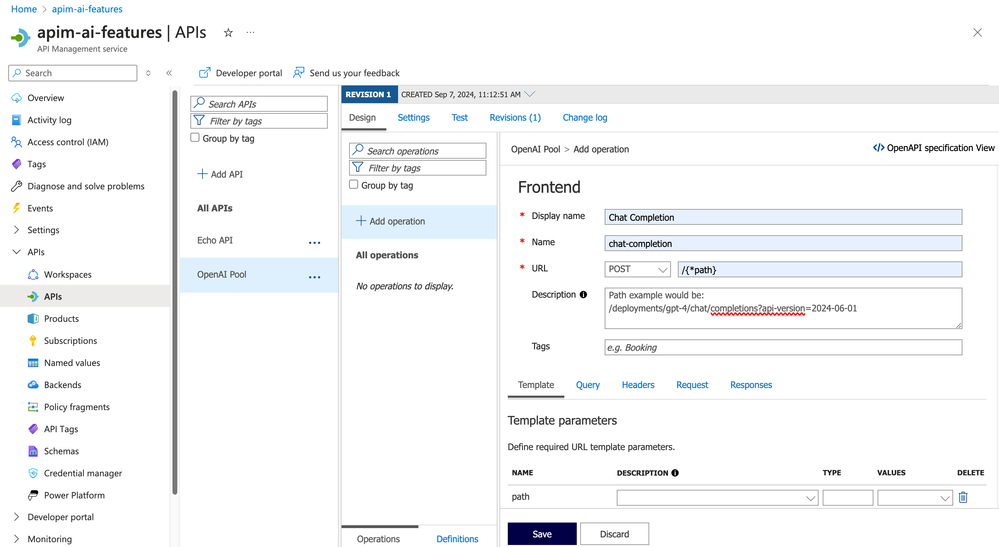Click apim-ai-features breadcrumb link
This screenshot has width=999, height=547.
87,9
